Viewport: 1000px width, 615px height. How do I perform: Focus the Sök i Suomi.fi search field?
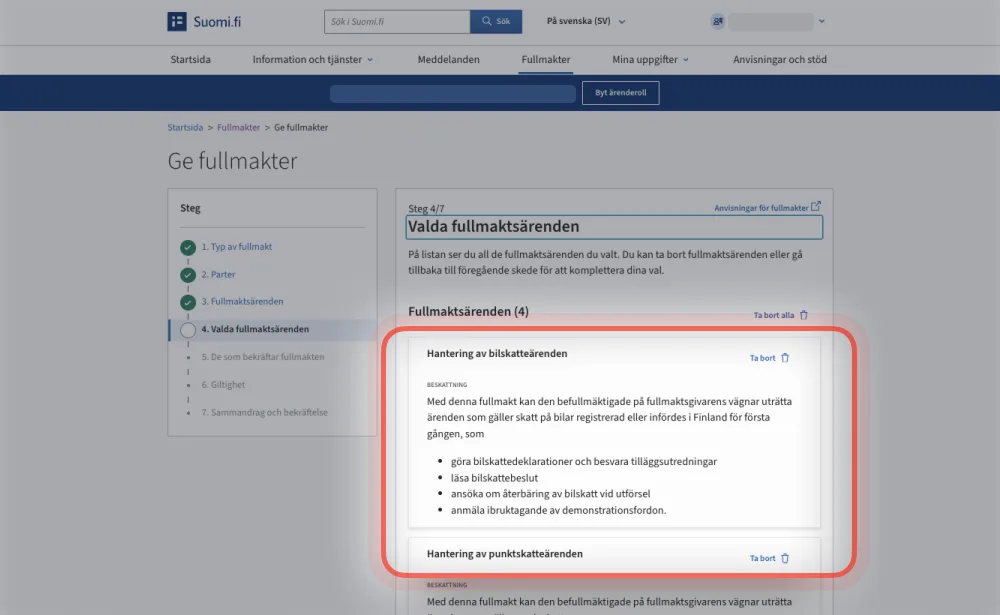click(x=397, y=21)
